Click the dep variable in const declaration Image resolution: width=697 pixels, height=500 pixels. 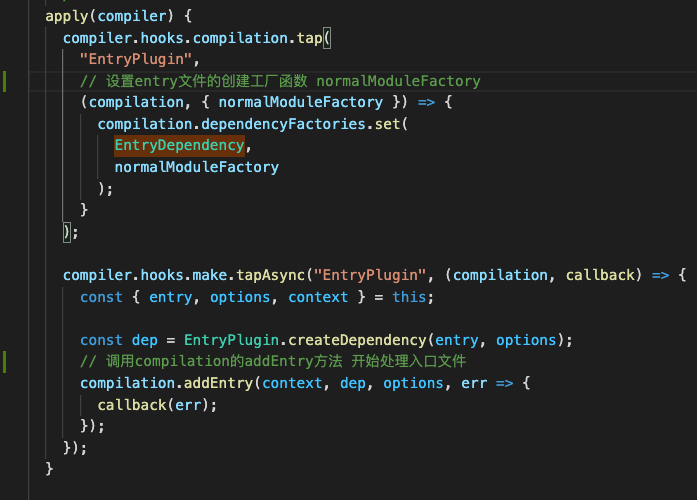[144, 340]
